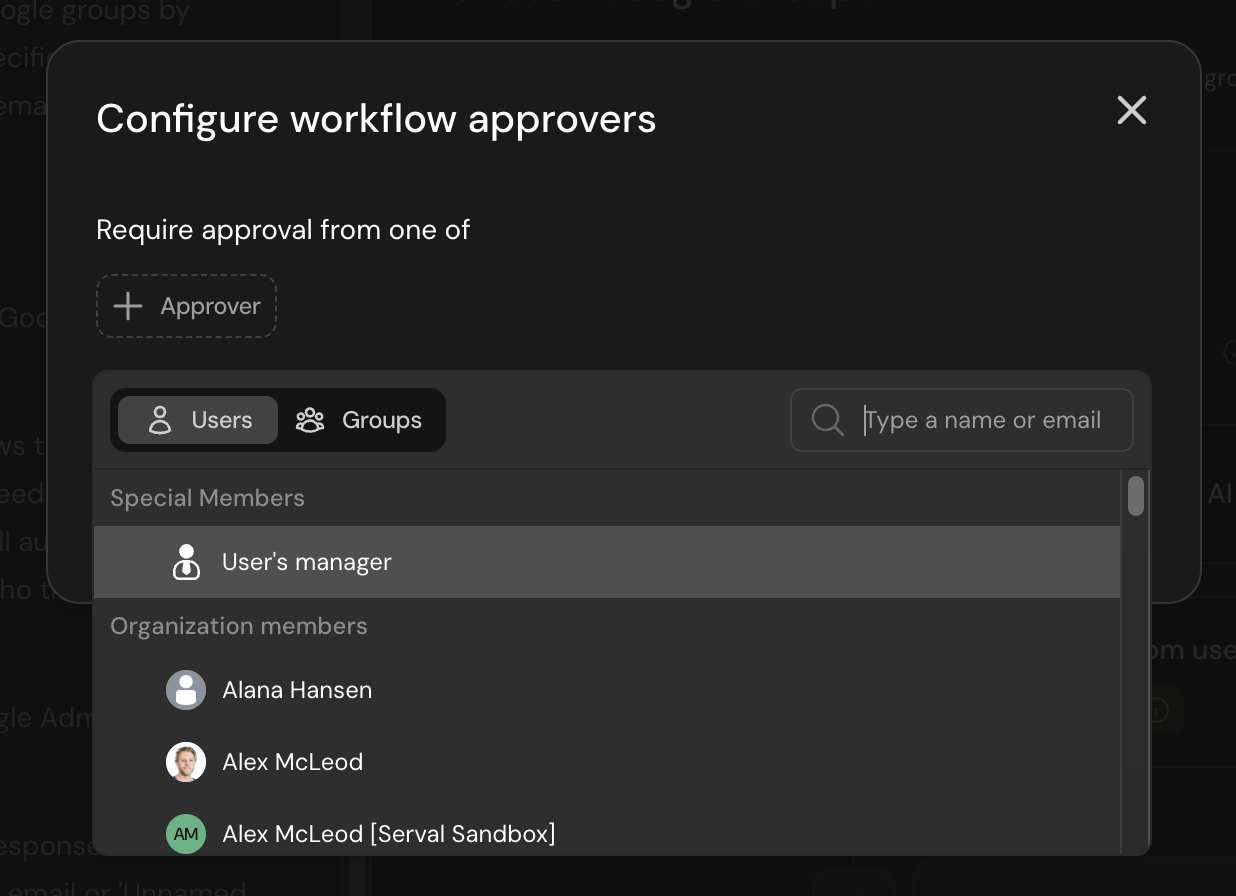Click the magnifying glass search icon
Image resolution: width=1236 pixels, height=896 pixels.
click(827, 420)
